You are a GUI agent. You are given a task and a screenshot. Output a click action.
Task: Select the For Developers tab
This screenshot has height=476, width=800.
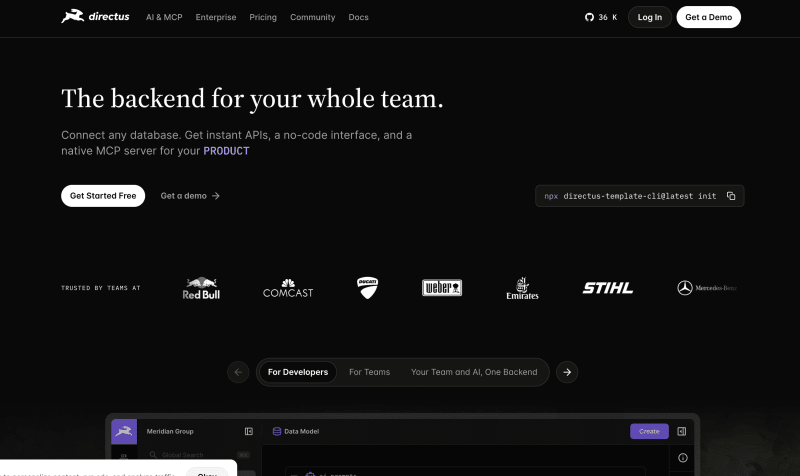[x=298, y=372]
